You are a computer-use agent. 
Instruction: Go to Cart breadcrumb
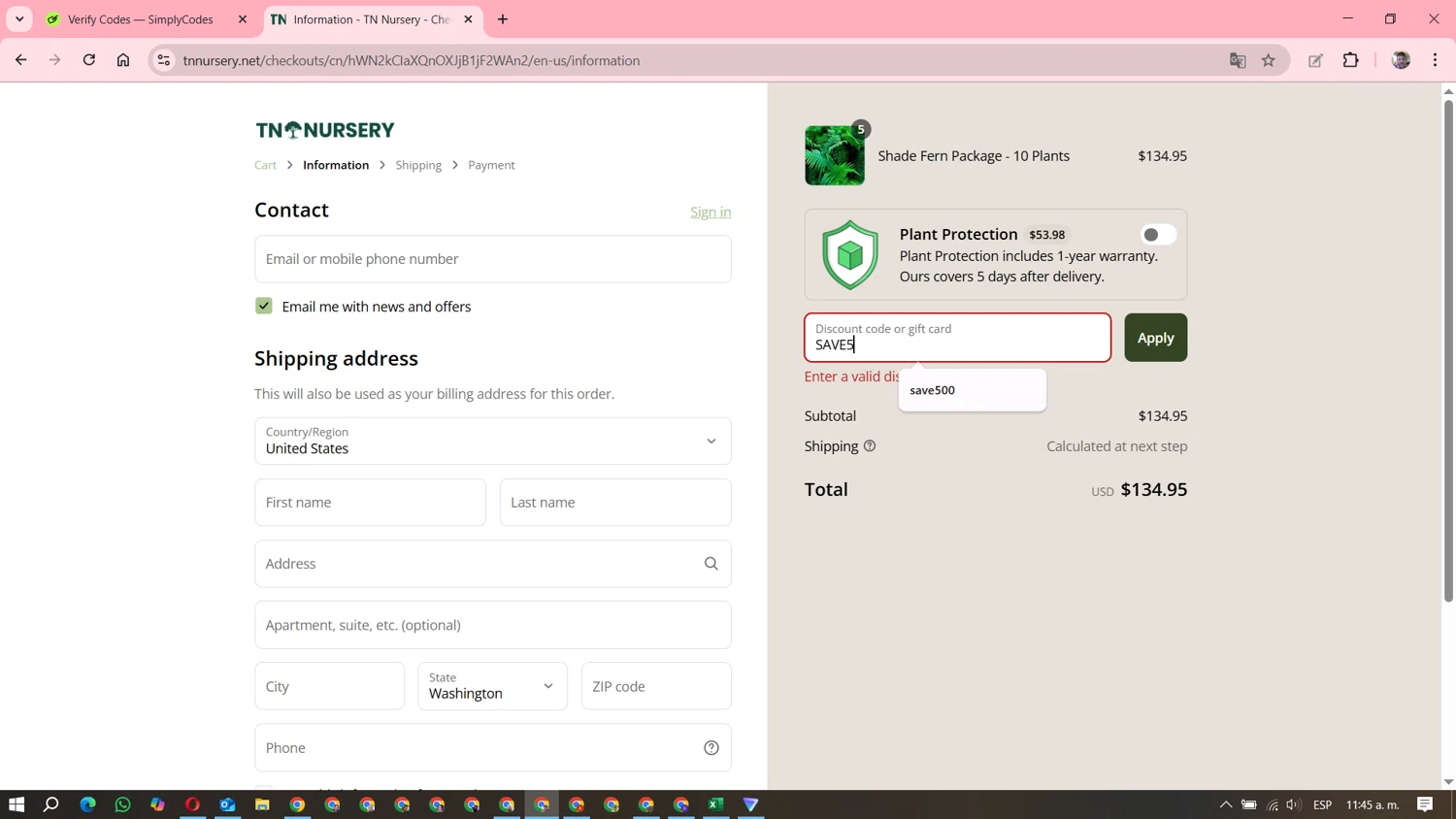pos(266,165)
